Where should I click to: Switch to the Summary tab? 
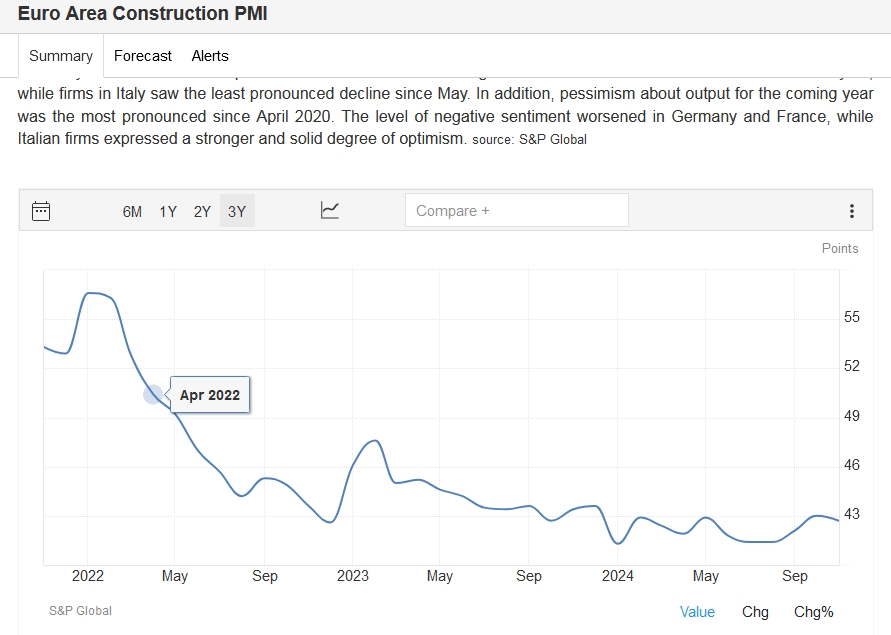(x=61, y=56)
